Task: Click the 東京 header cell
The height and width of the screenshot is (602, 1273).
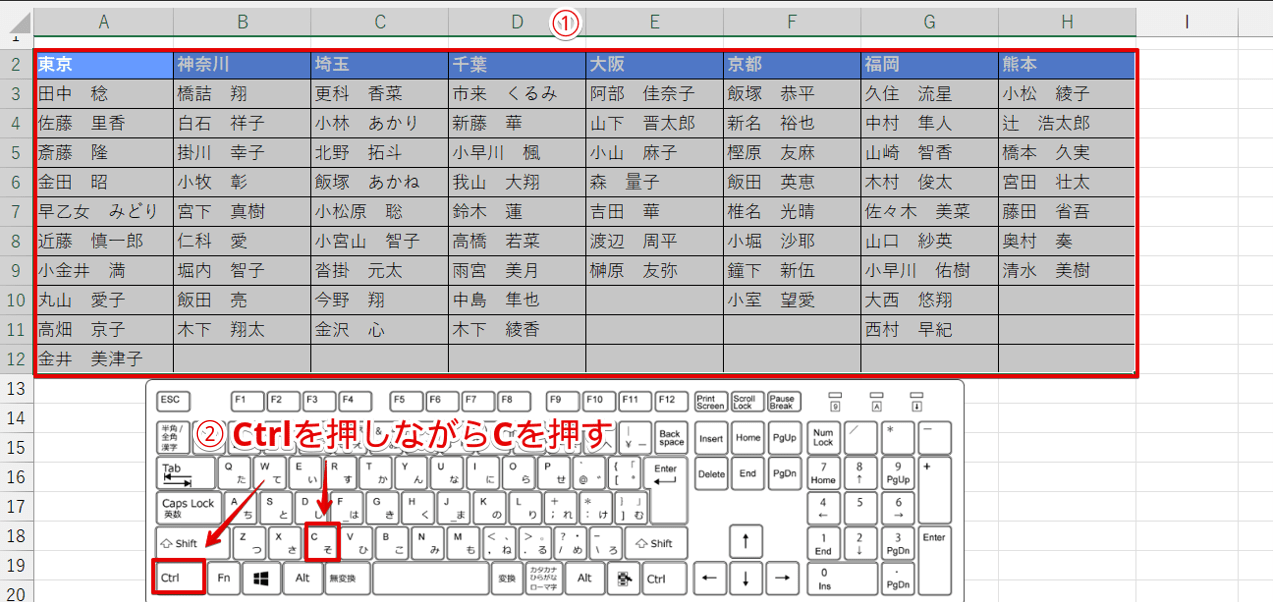Action: pos(104,65)
